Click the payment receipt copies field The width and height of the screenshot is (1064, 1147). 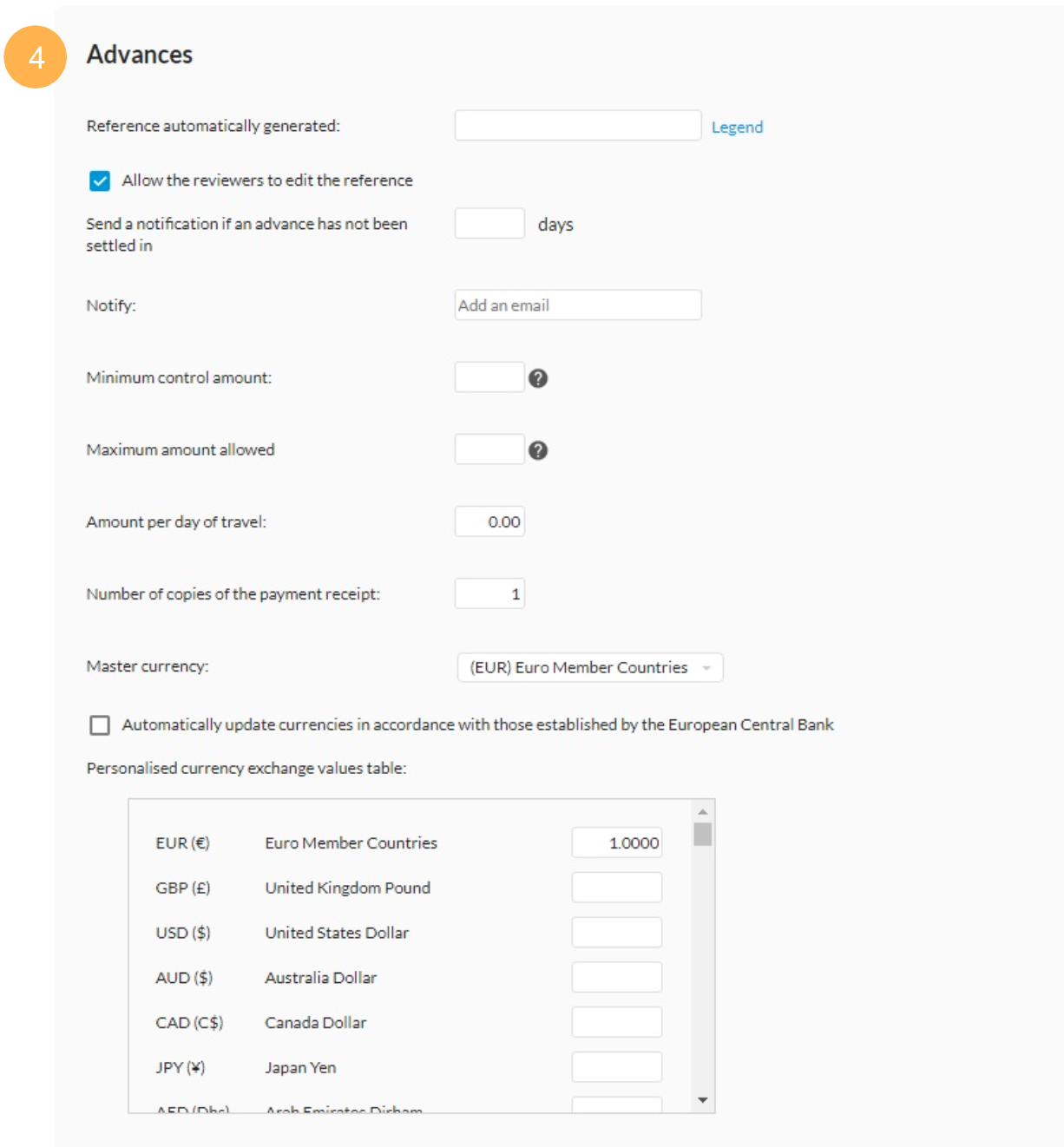[489, 593]
